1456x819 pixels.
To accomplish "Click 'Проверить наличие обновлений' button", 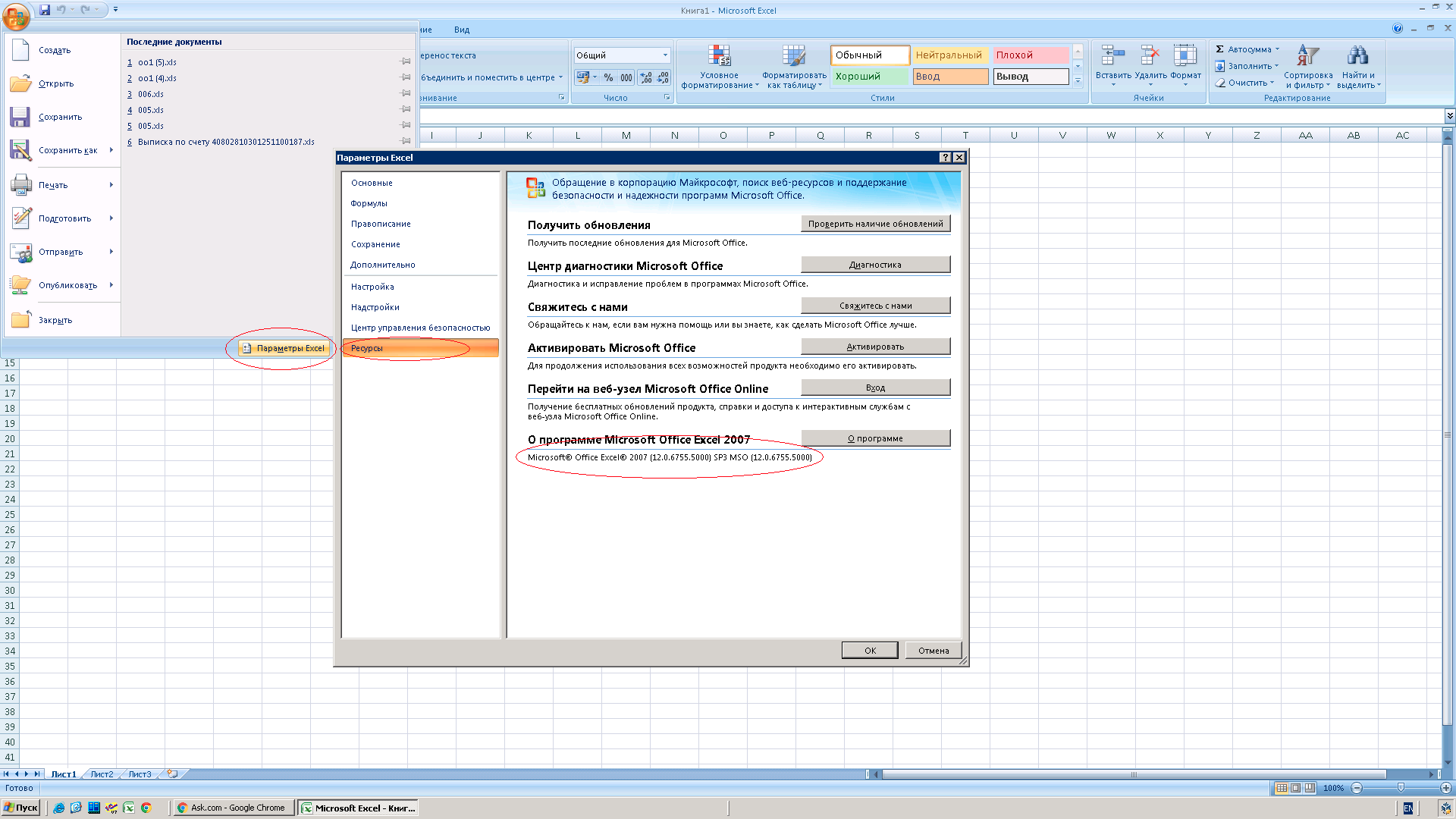I will click(875, 224).
